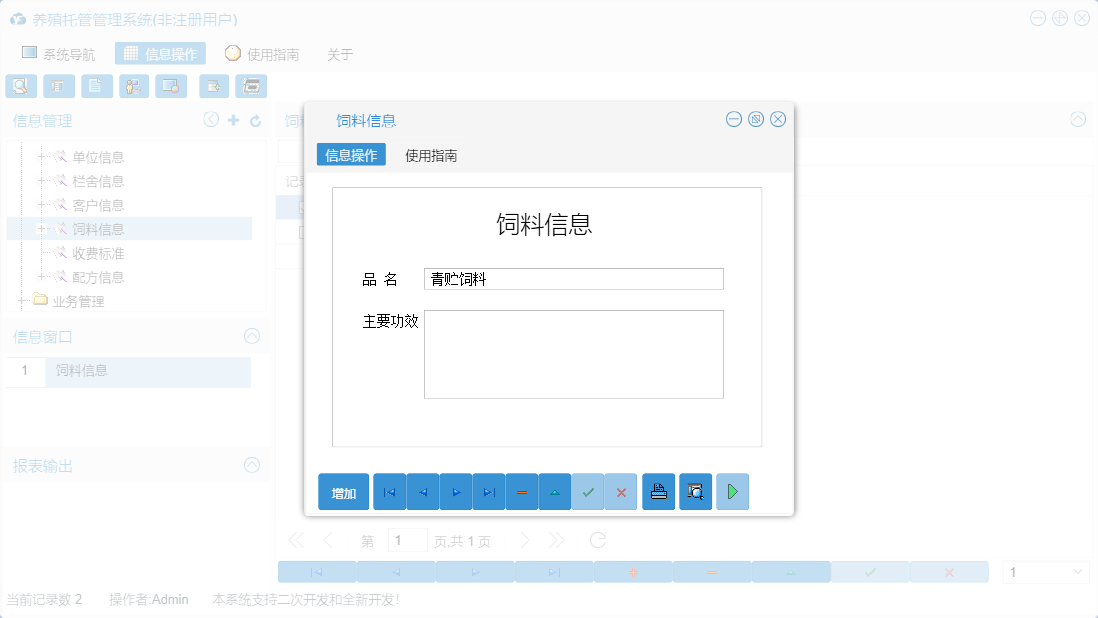Add item with plus in 信息管理 header
Screen dimensions: 1098x618
[233, 120]
